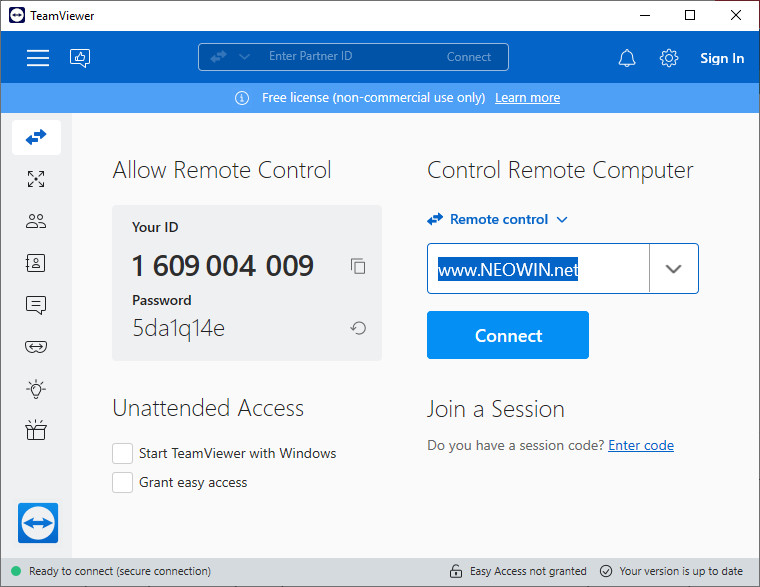
Task: Open the Meeting section in sidebar
Action: 36,221
